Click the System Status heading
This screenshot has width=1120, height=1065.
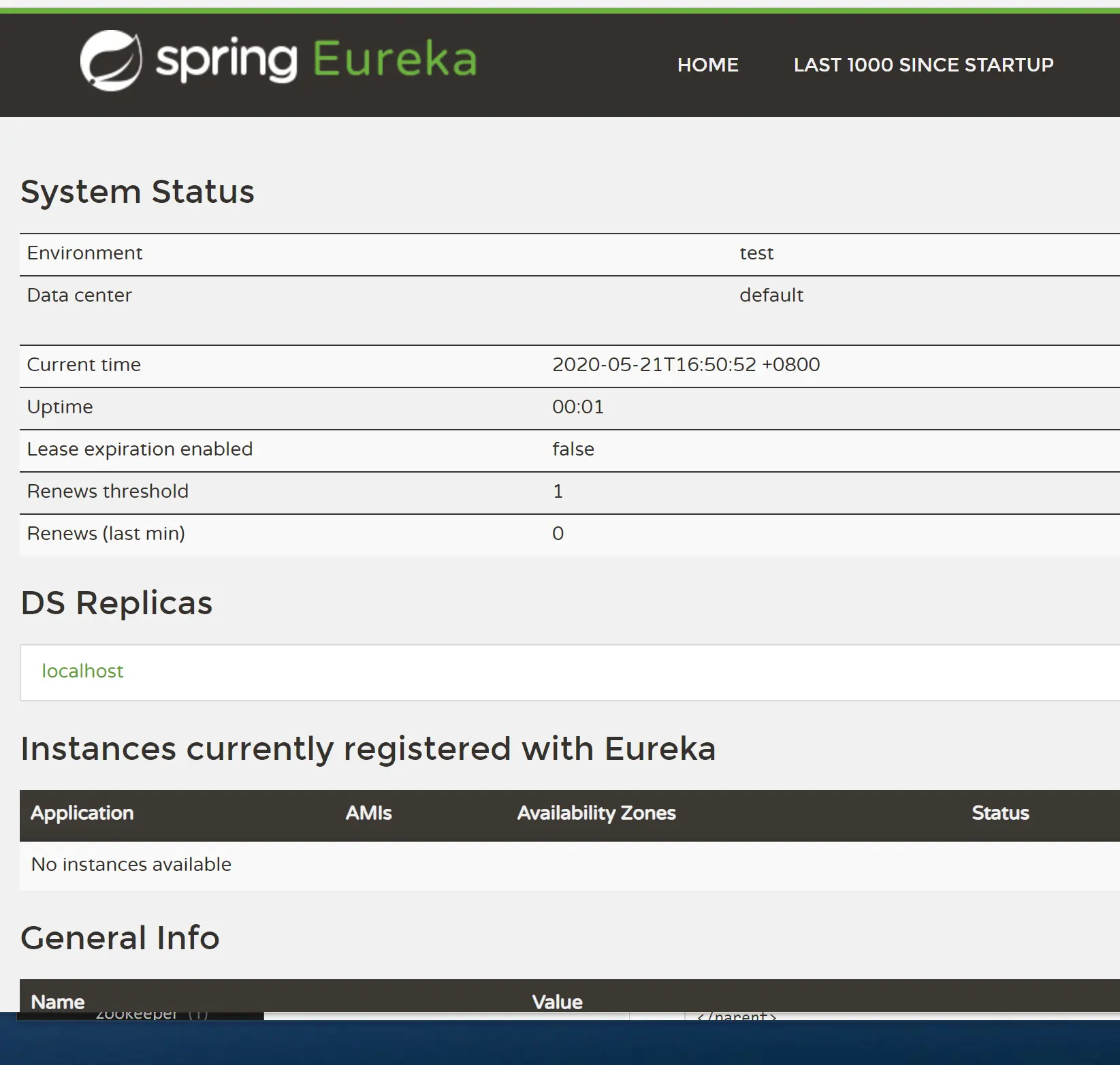tap(138, 191)
